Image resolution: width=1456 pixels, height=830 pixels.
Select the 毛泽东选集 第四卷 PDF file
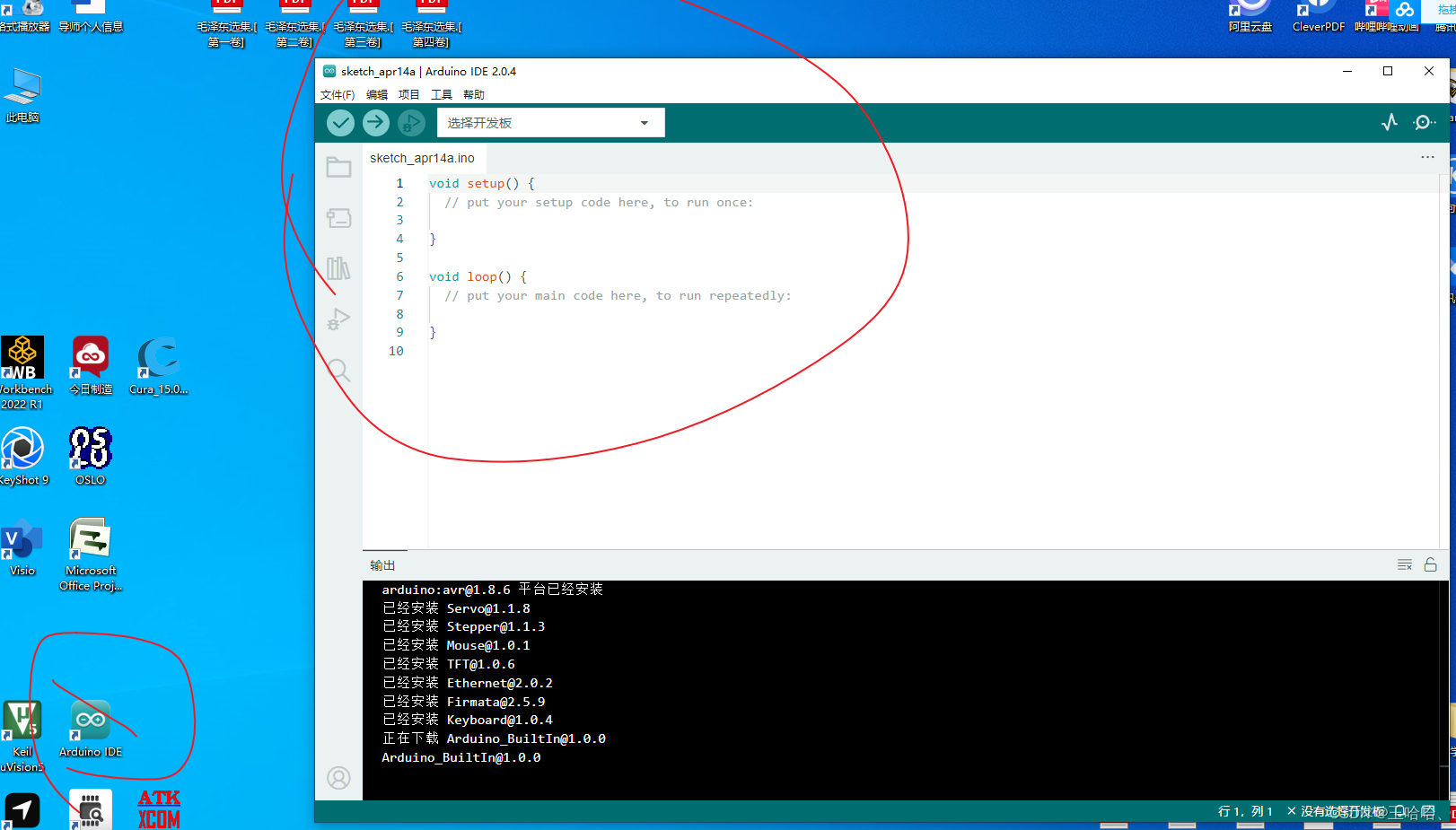click(432, 24)
